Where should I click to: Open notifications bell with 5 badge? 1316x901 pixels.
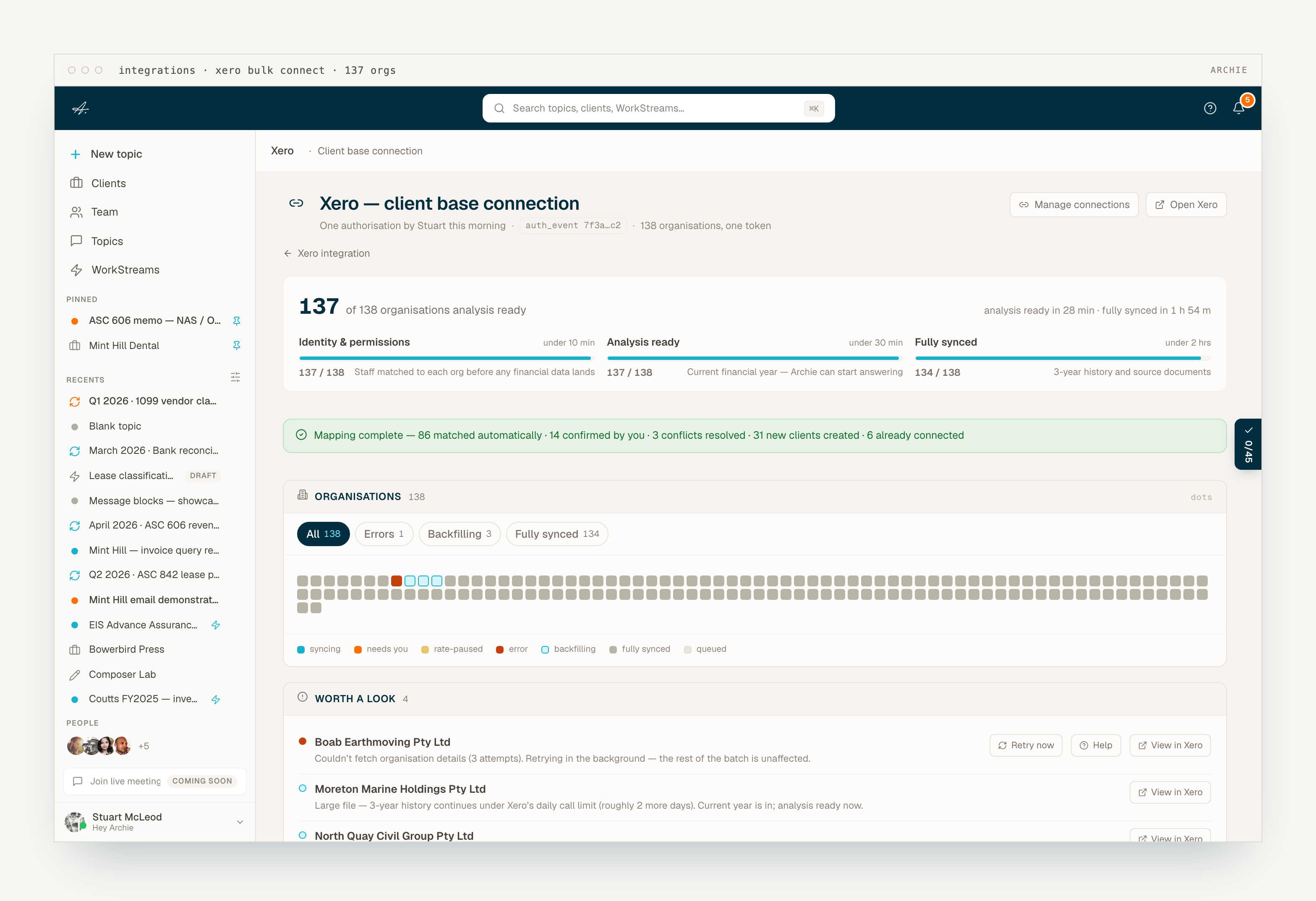1239,107
